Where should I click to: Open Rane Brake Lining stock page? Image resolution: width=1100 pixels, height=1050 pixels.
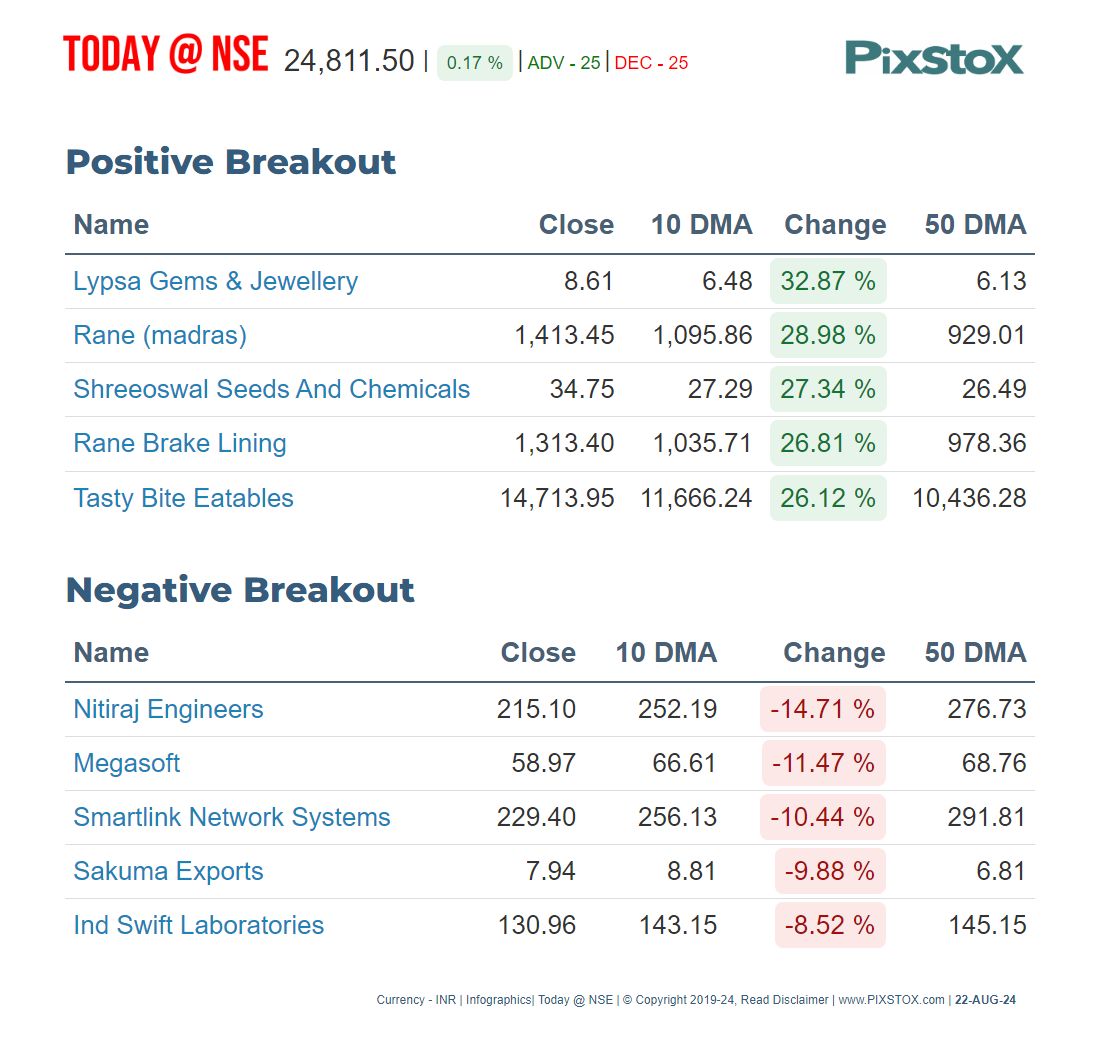coord(180,443)
